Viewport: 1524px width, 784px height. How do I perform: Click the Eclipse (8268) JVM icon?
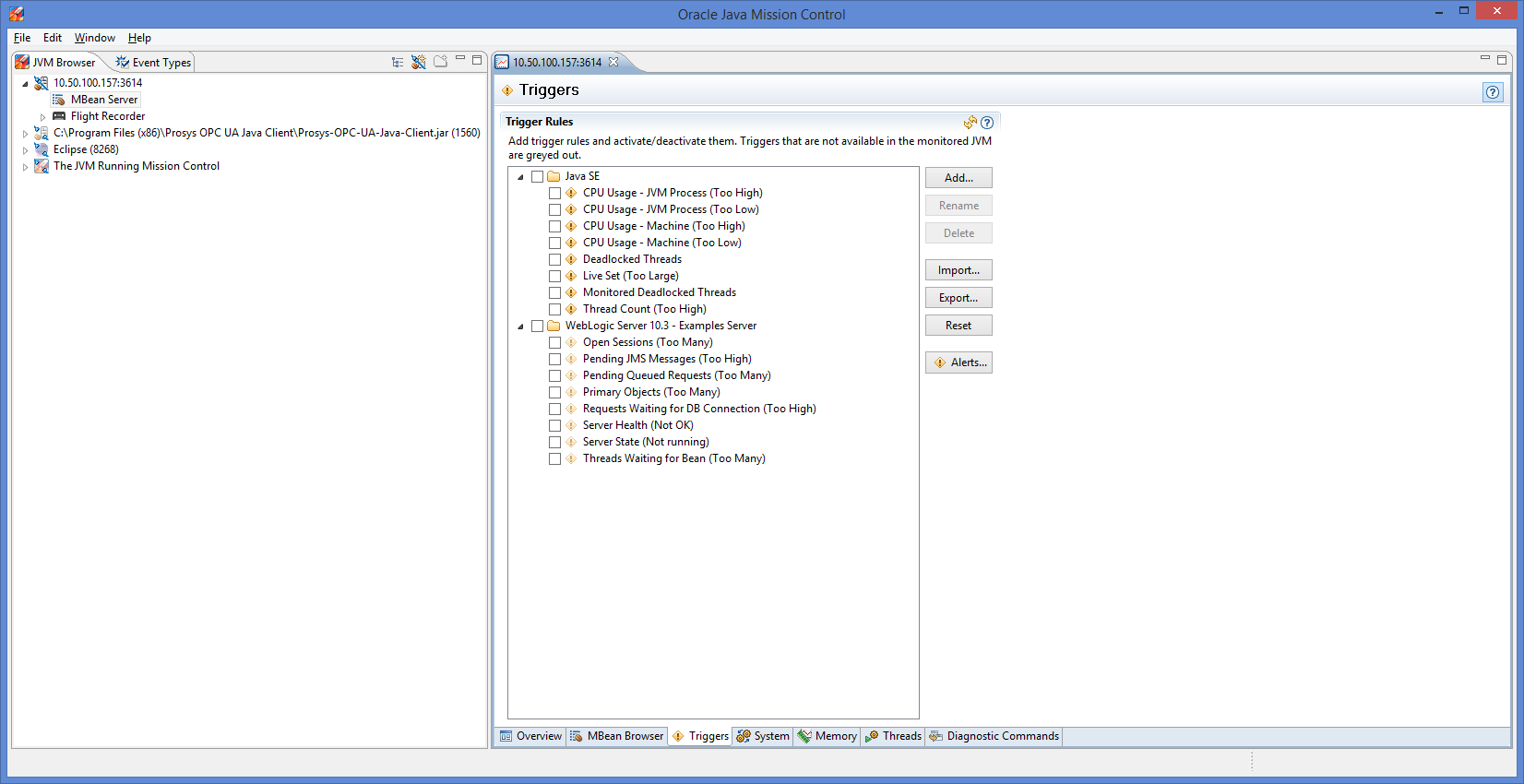(42, 149)
